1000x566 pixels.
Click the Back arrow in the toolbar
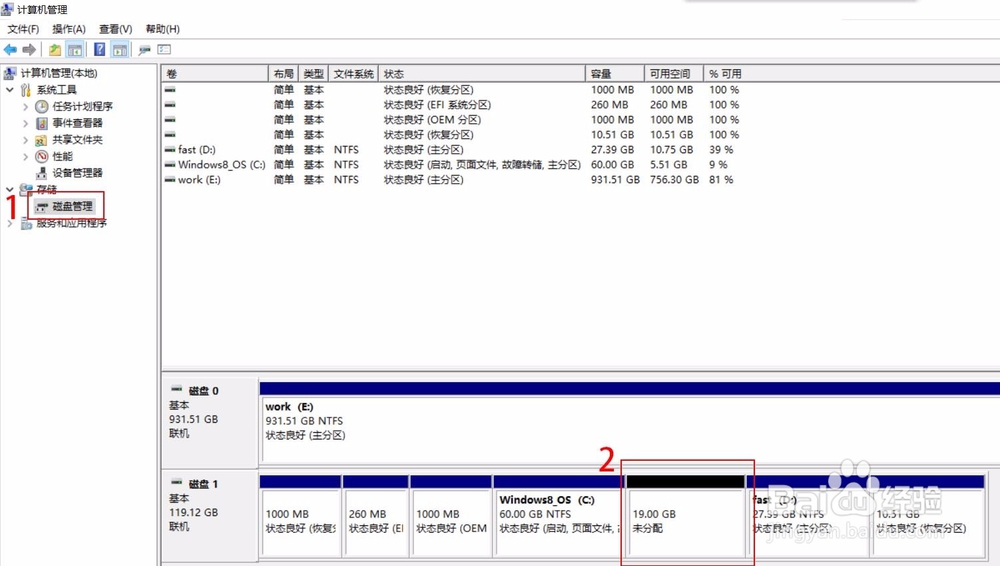(10, 50)
